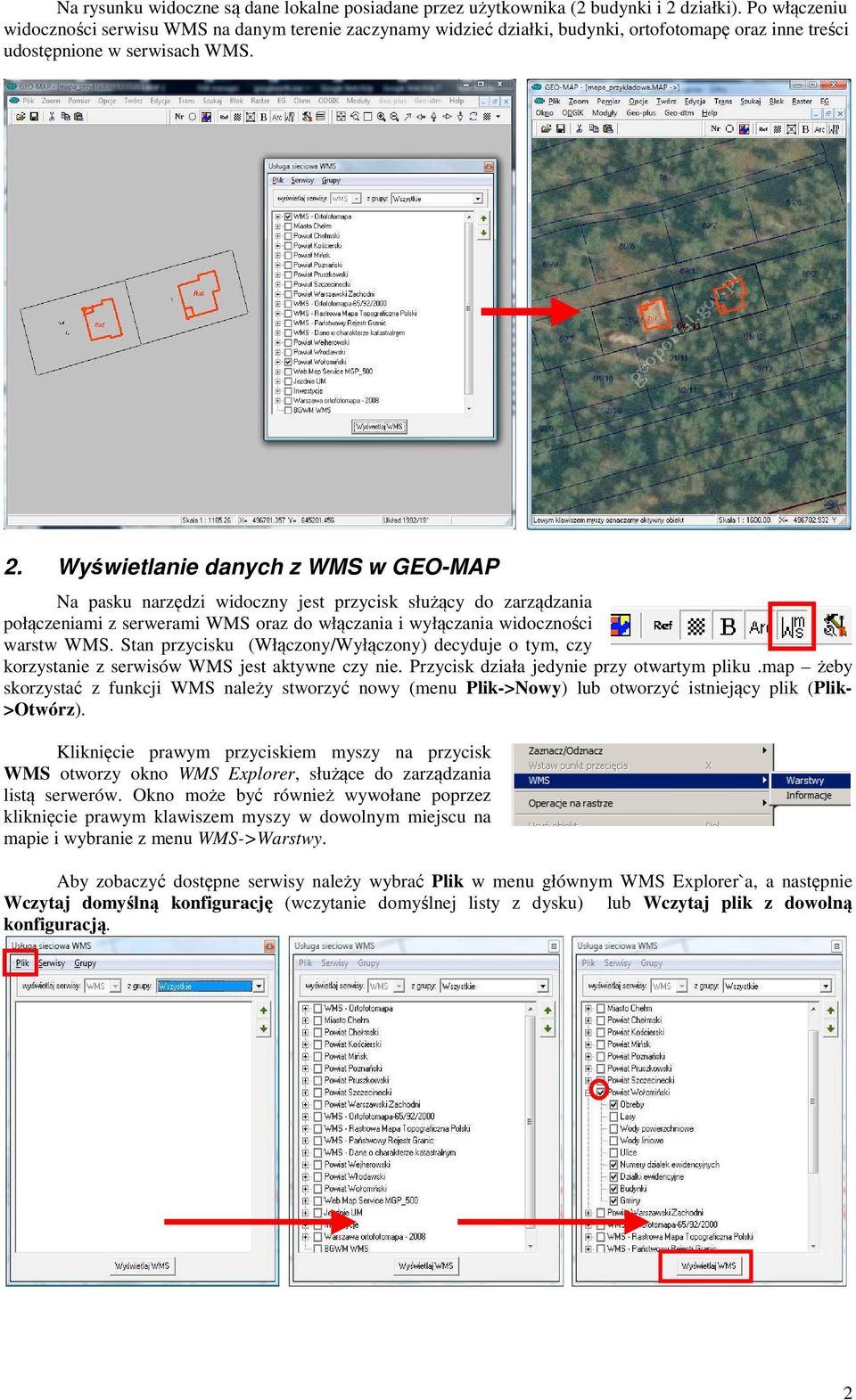Open the Serwisy menu in the empty-list WMS dialog

52,963
